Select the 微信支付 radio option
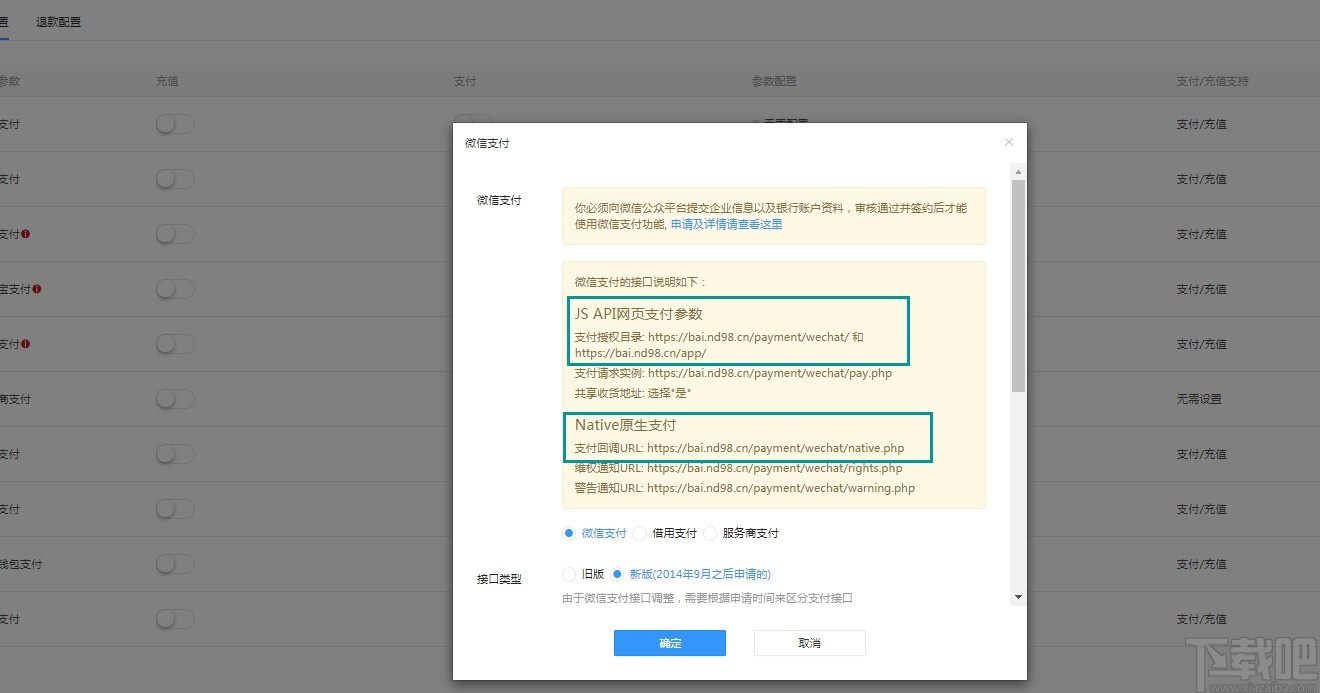The height and width of the screenshot is (693, 1320). click(x=568, y=533)
